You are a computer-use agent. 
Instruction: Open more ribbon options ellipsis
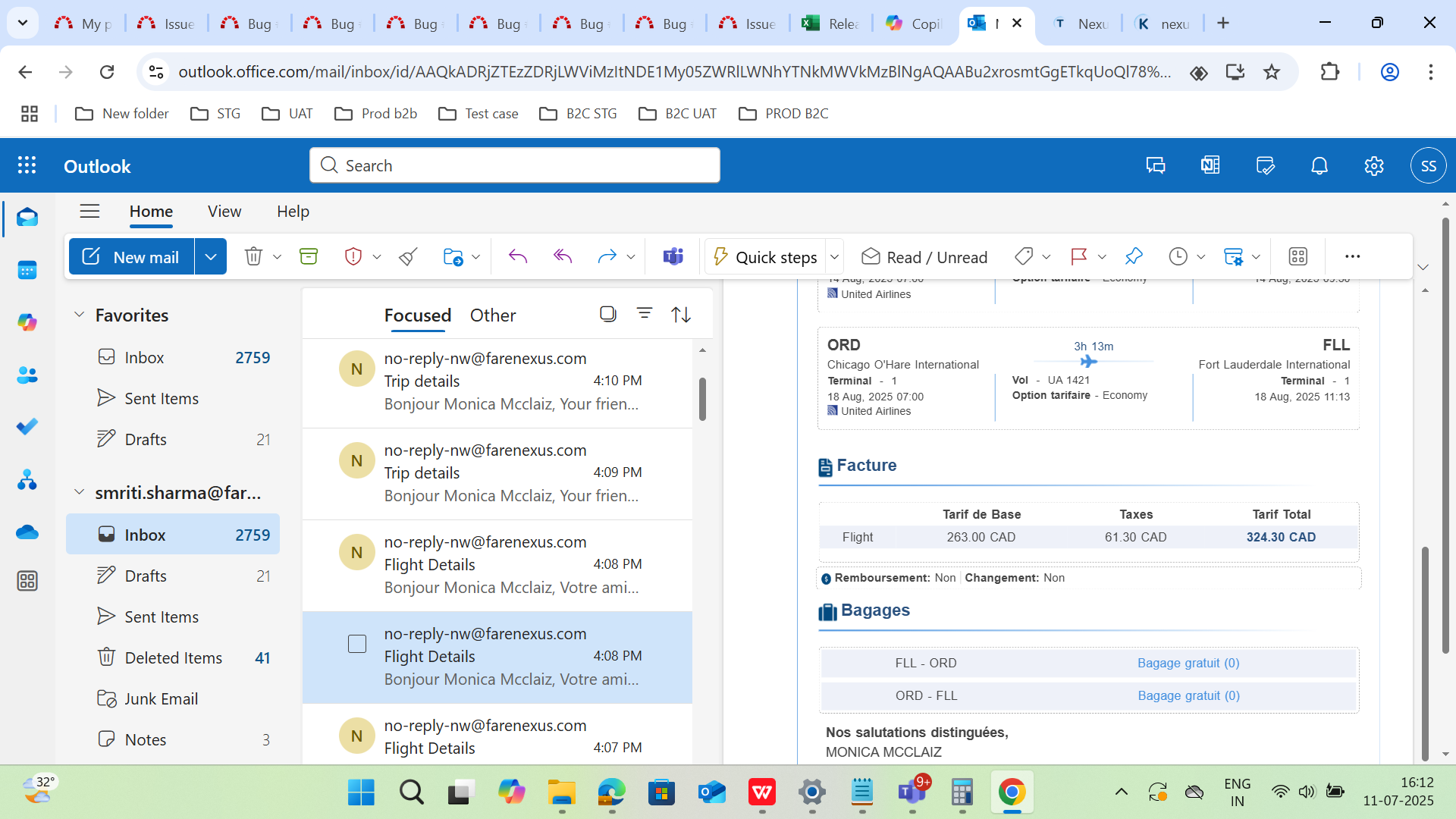coord(1352,256)
